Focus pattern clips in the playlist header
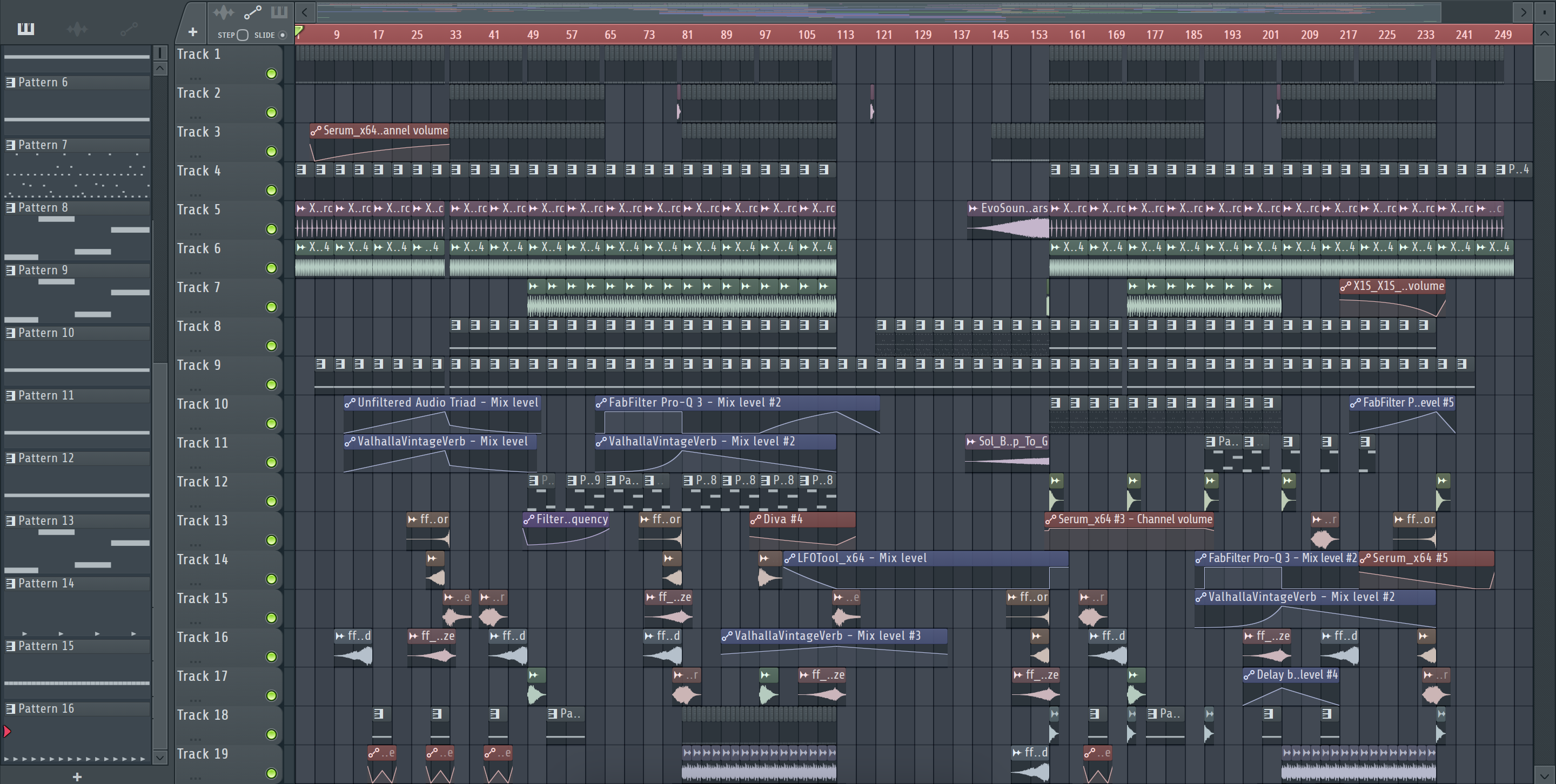The image size is (1556, 784). coord(279,12)
